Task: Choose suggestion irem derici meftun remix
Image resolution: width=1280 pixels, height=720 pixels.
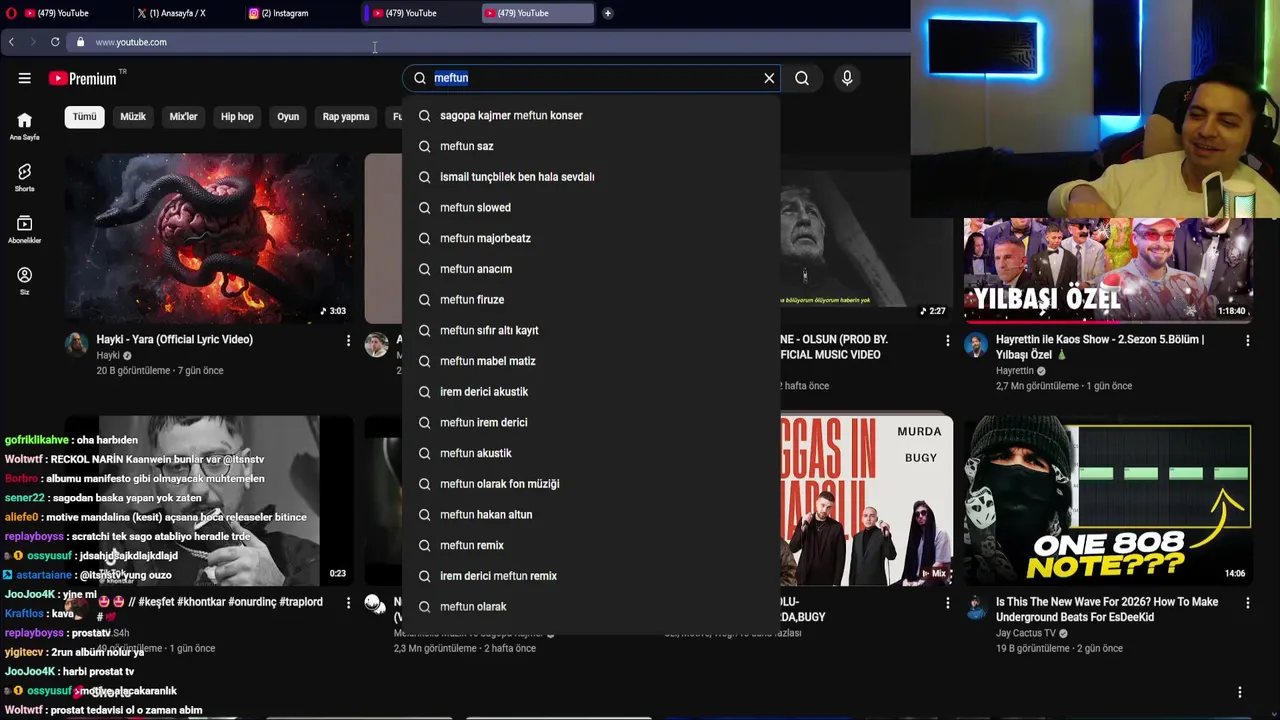Action: tap(591, 576)
